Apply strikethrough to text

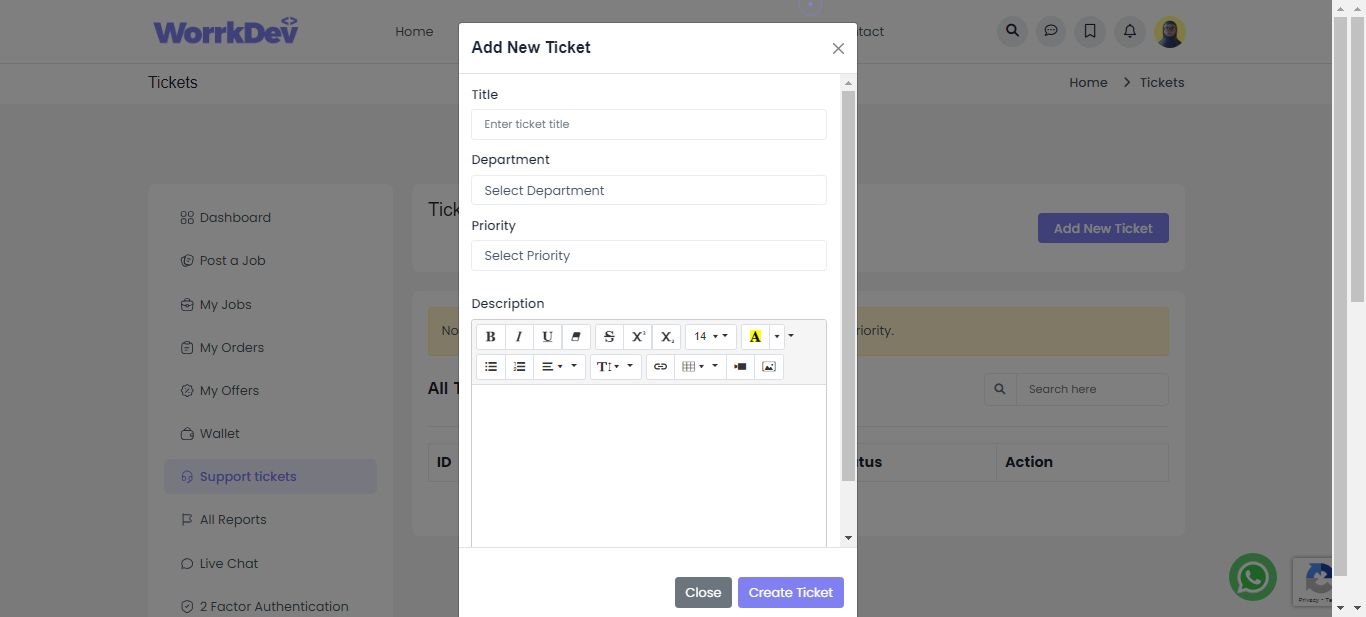click(x=609, y=337)
